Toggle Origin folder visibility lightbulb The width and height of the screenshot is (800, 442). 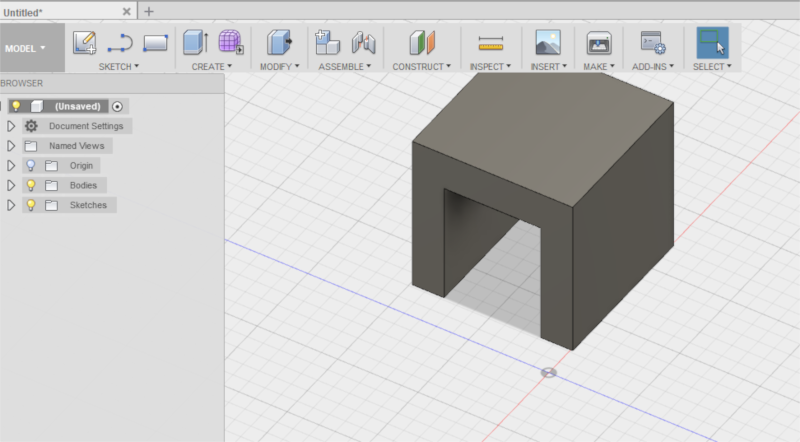(x=31, y=165)
